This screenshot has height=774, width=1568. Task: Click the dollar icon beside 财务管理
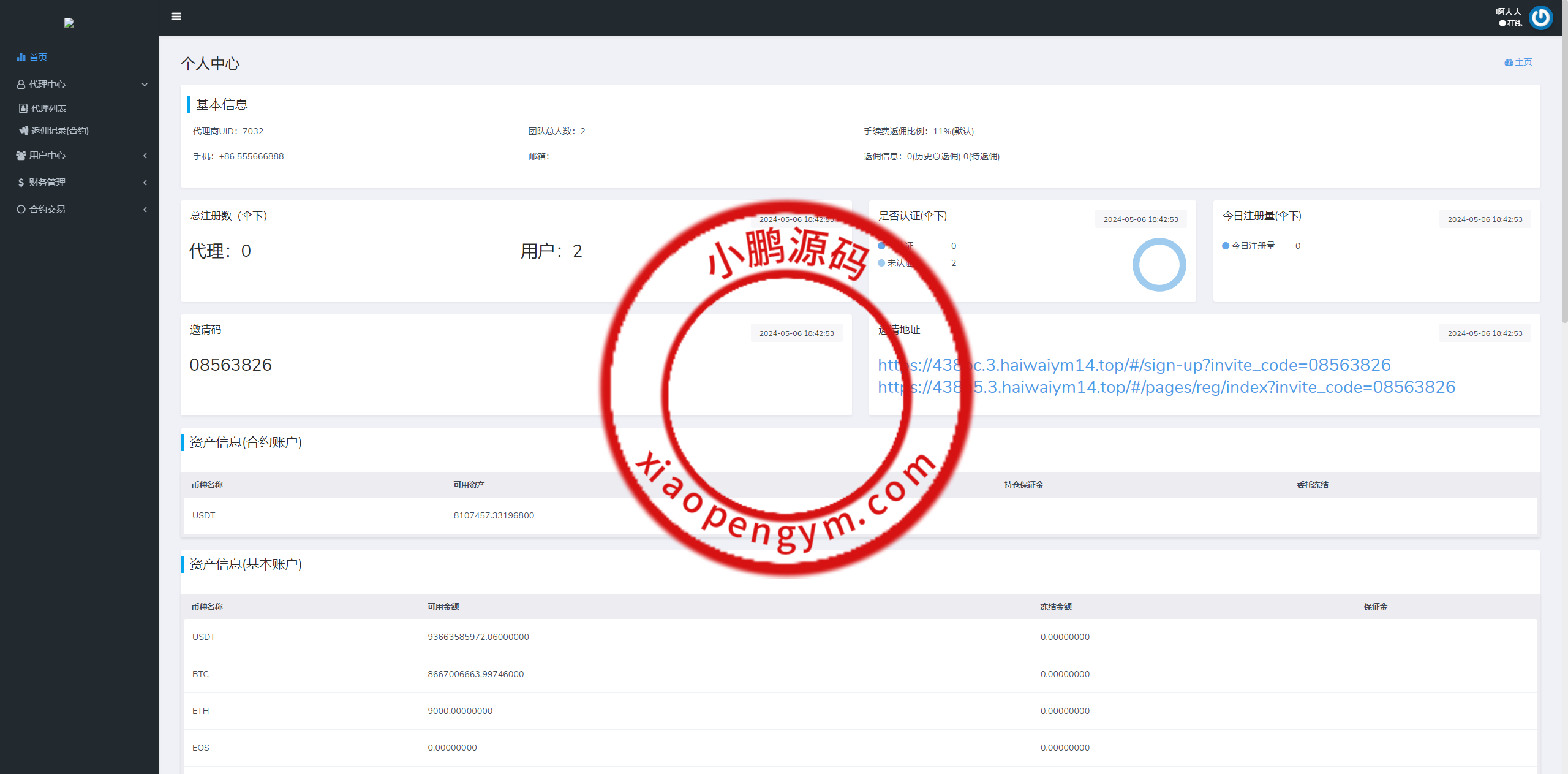point(21,183)
